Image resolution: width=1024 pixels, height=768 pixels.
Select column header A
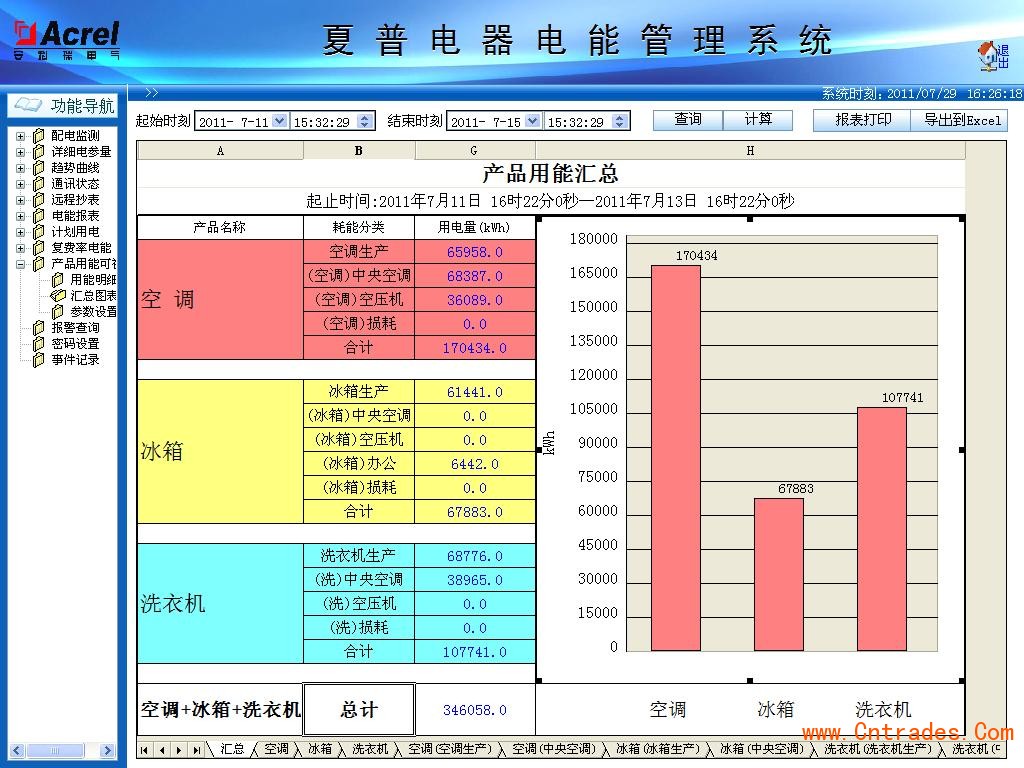pos(220,151)
